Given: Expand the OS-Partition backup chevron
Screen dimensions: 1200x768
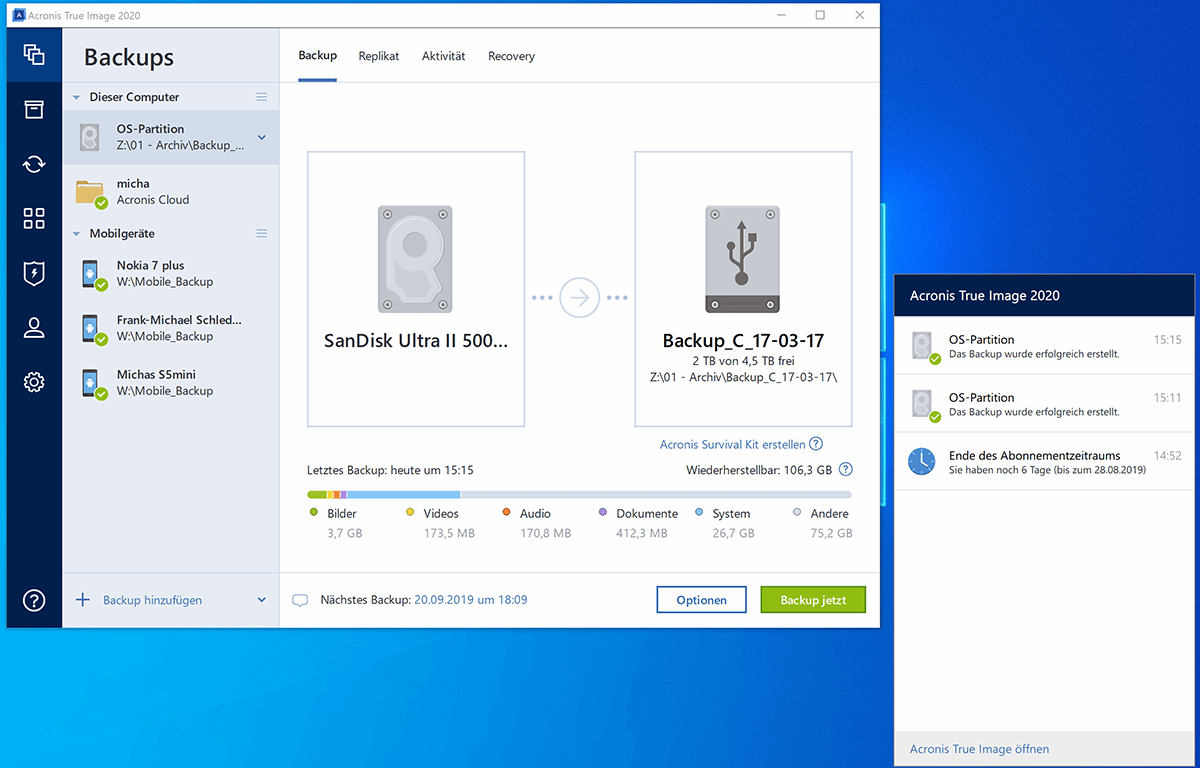Looking at the screenshot, I should click(x=262, y=138).
